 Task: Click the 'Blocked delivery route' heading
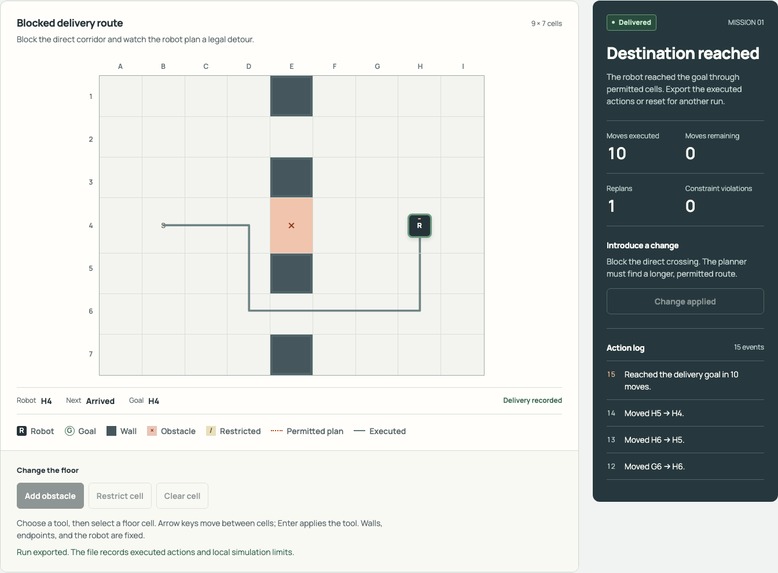[x=69, y=23]
